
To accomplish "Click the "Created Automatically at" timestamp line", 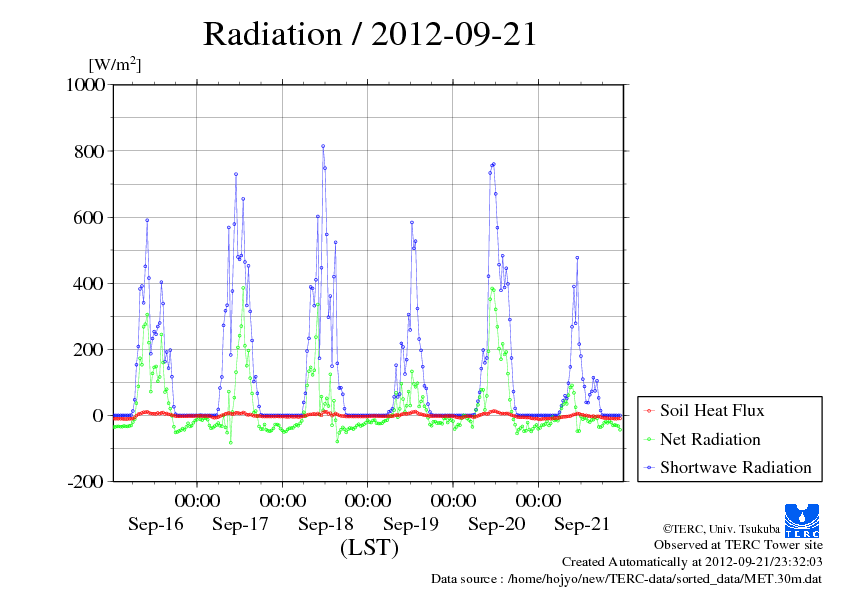I will pos(692,562).
